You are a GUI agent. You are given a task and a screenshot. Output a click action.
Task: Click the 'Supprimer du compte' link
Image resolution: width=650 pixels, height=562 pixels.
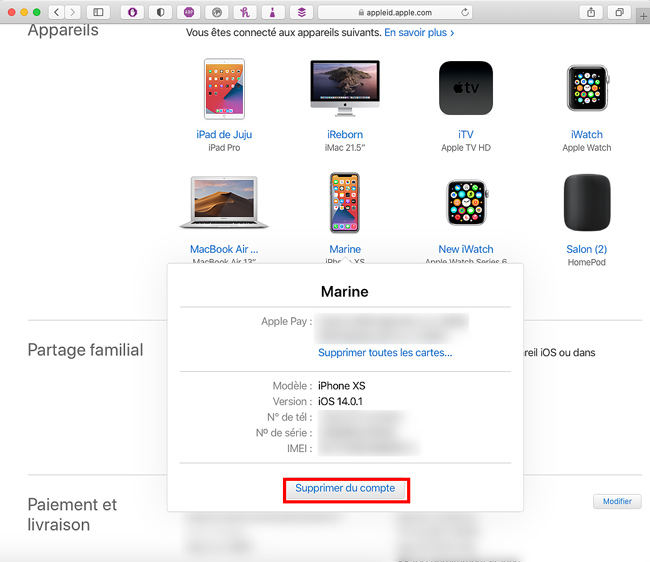(x=345, y=488)
